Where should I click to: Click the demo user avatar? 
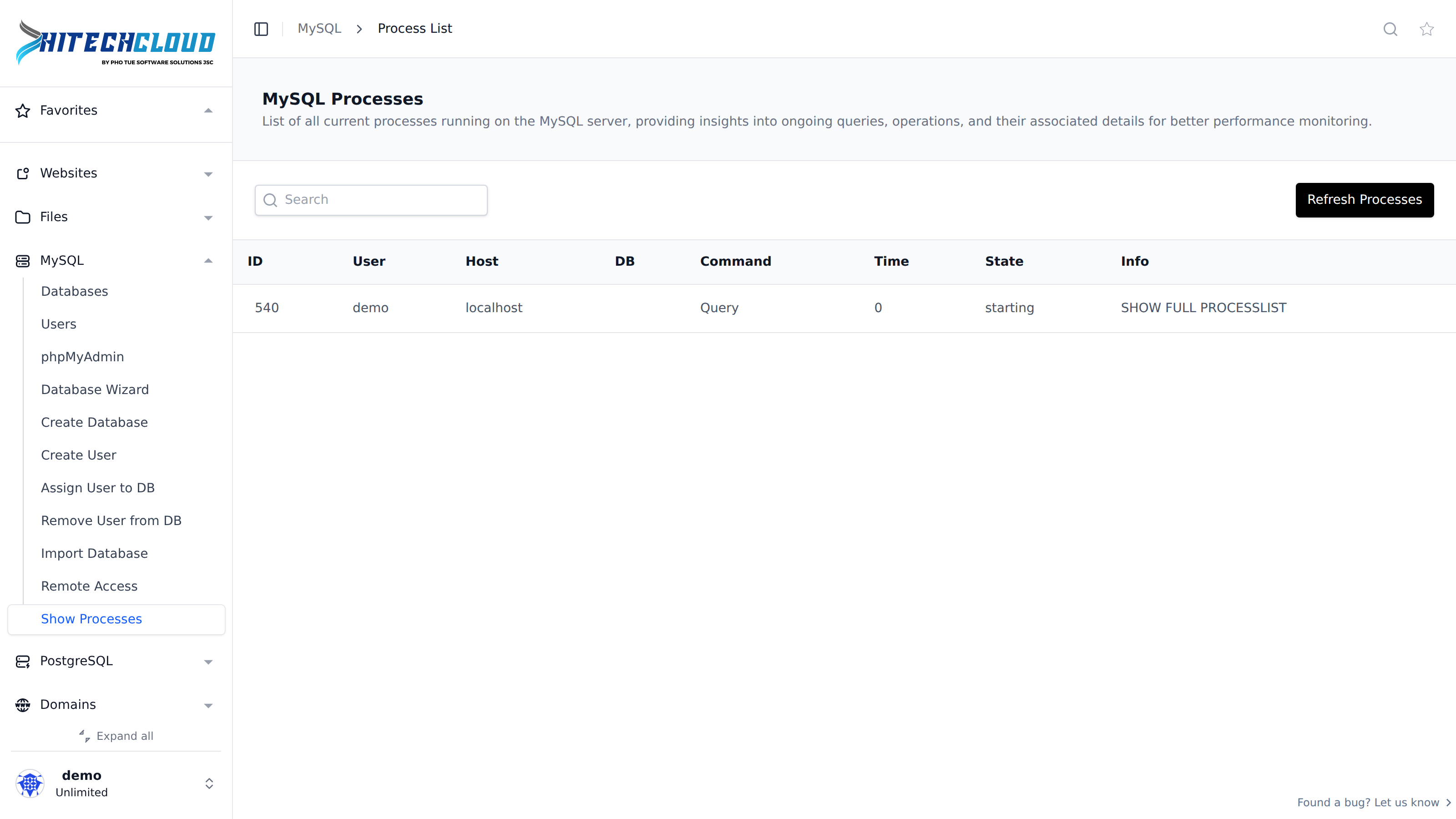click(x=30, y=784)
